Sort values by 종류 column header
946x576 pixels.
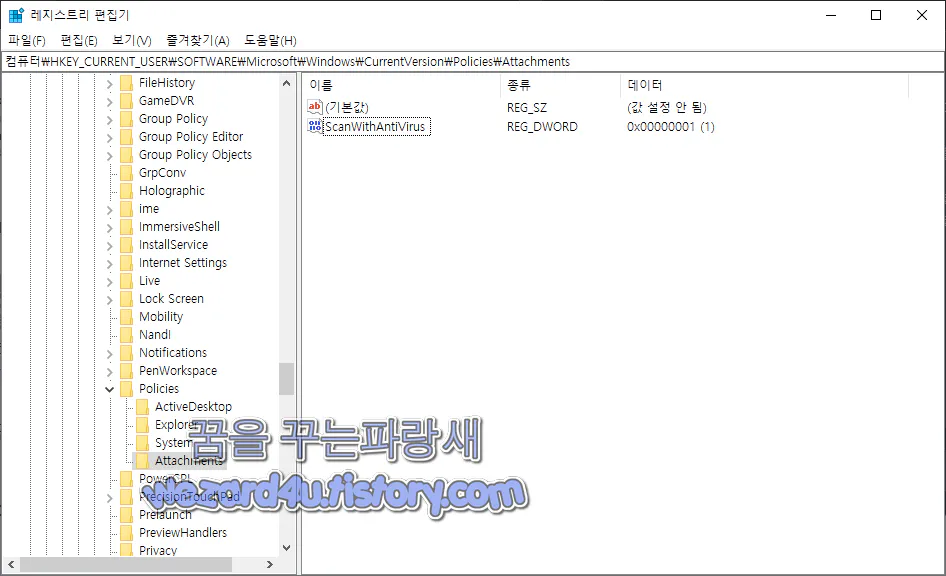point(560,85)
